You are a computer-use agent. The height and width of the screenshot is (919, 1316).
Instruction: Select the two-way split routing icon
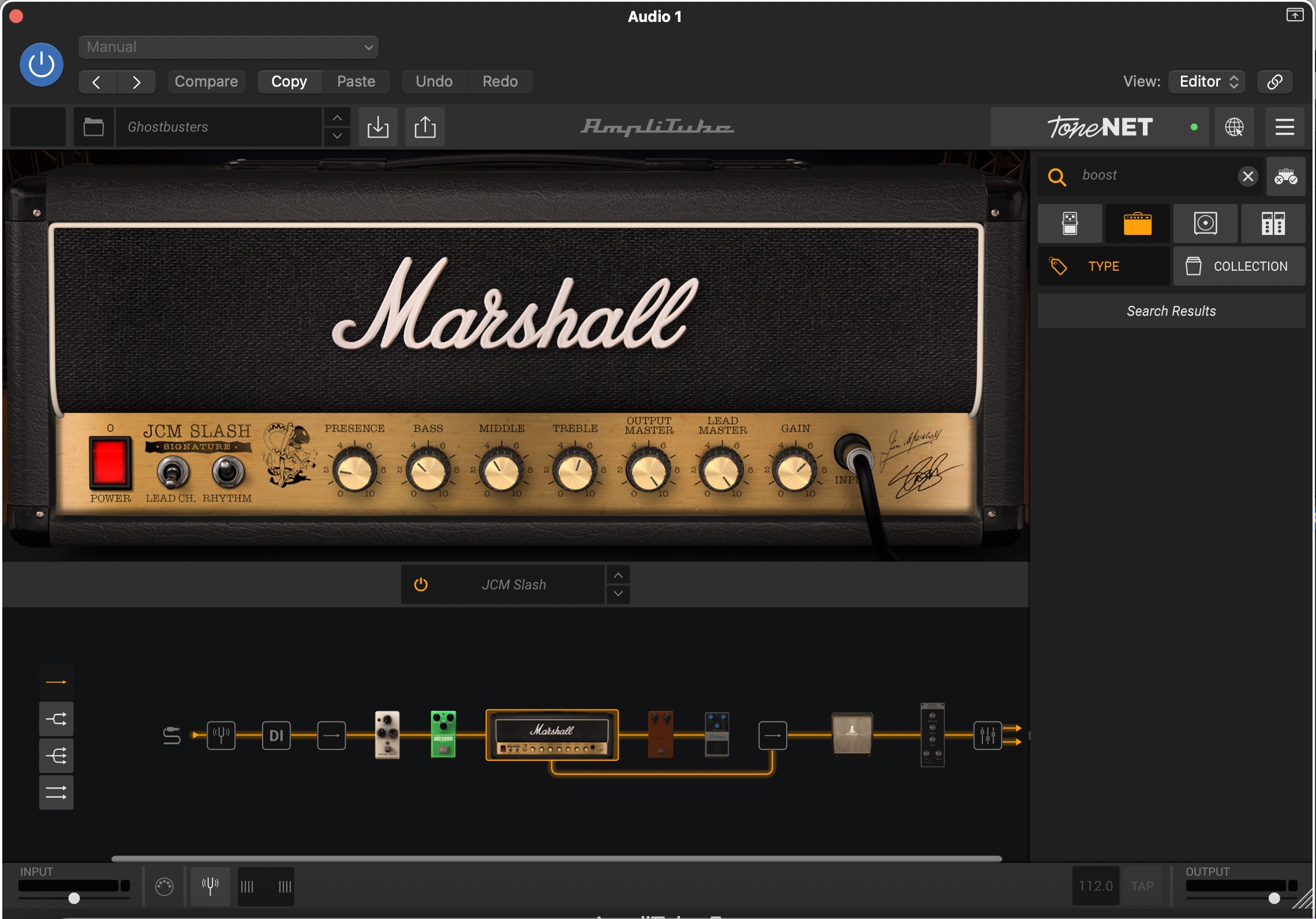(x=56, y=719)
